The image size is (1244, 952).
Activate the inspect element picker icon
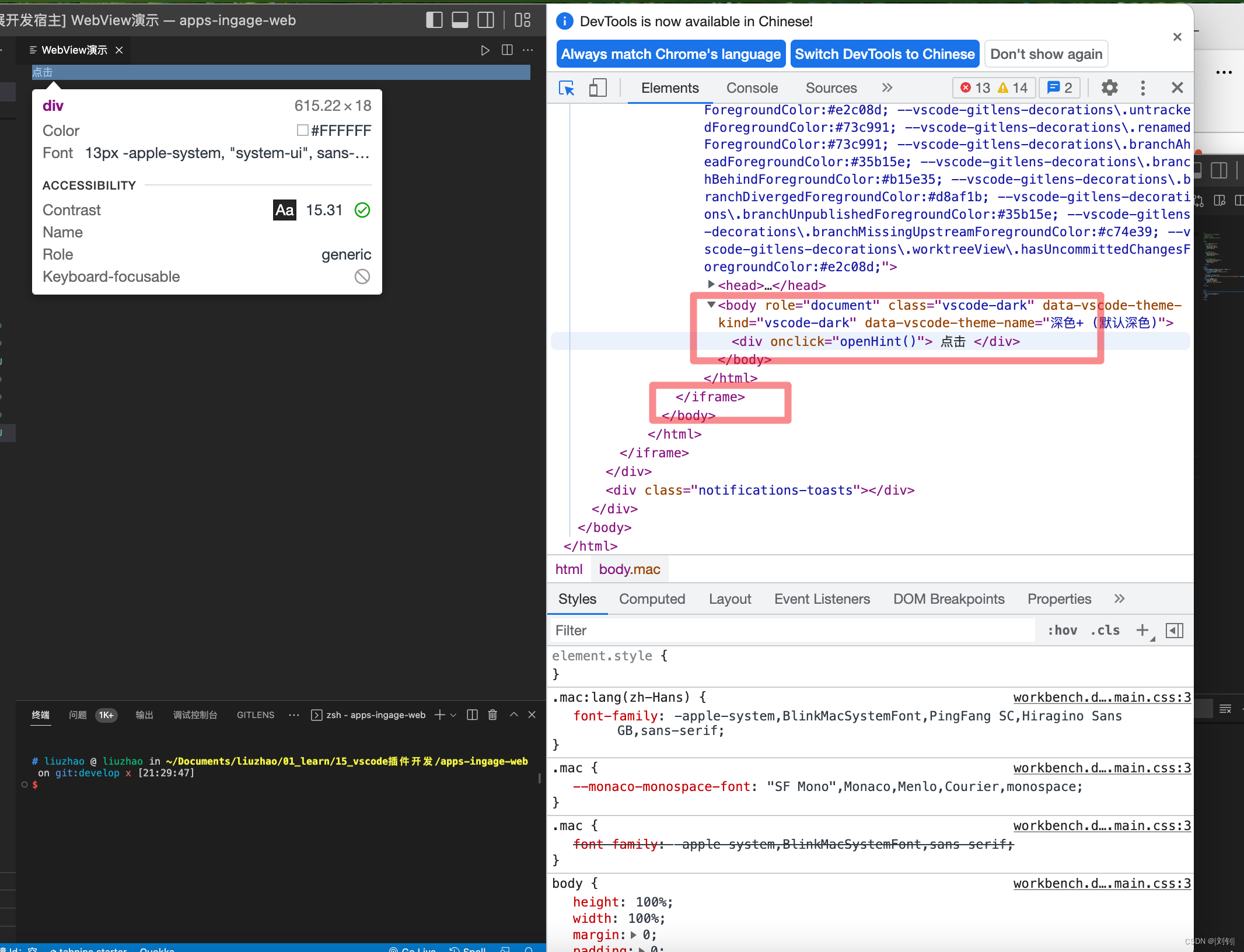[x=567, y=88]
